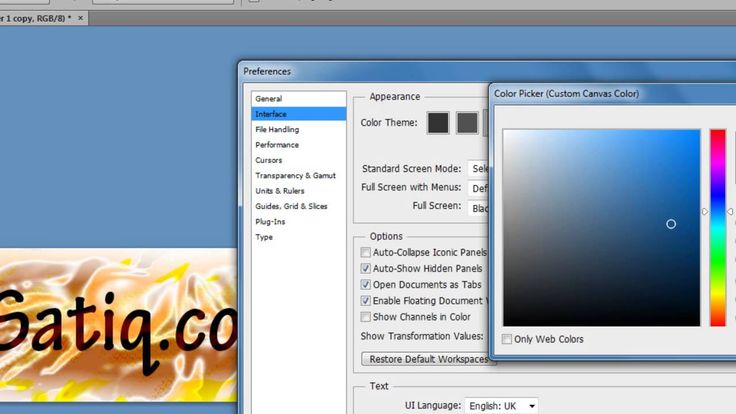The width and height of the screenshot is (736, 414).
Task: Choose the second dark gray Color Theme swatch
Action: tap(467, 122)
